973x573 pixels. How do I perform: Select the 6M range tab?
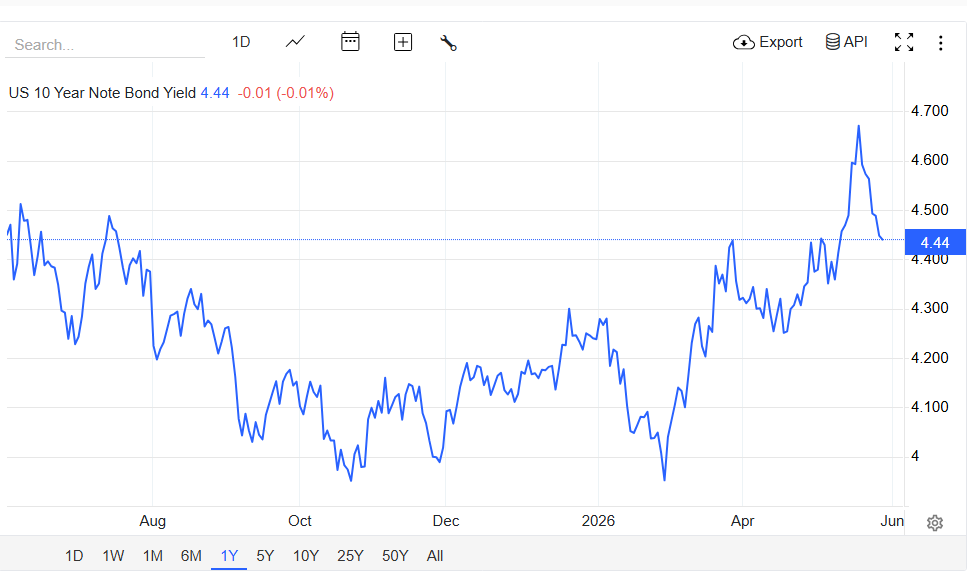pos(191,556)
